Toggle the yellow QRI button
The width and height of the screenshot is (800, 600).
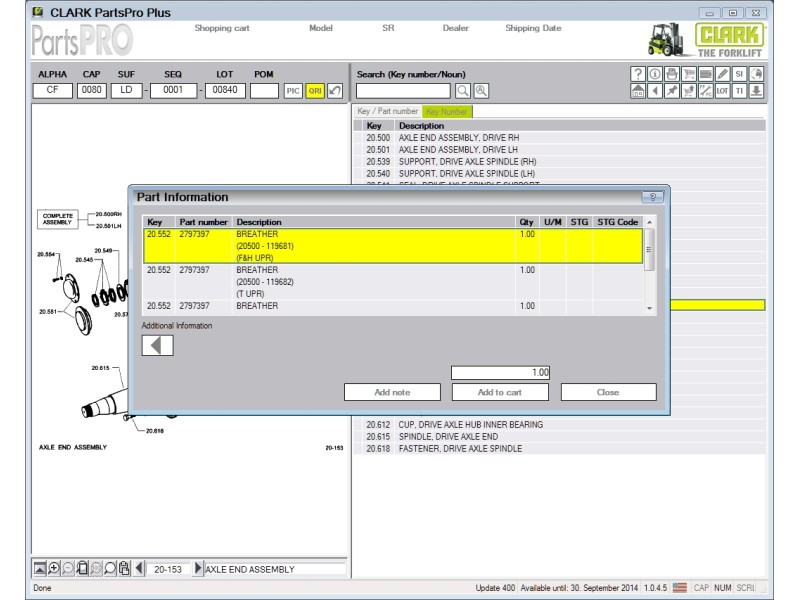[315, 91]
